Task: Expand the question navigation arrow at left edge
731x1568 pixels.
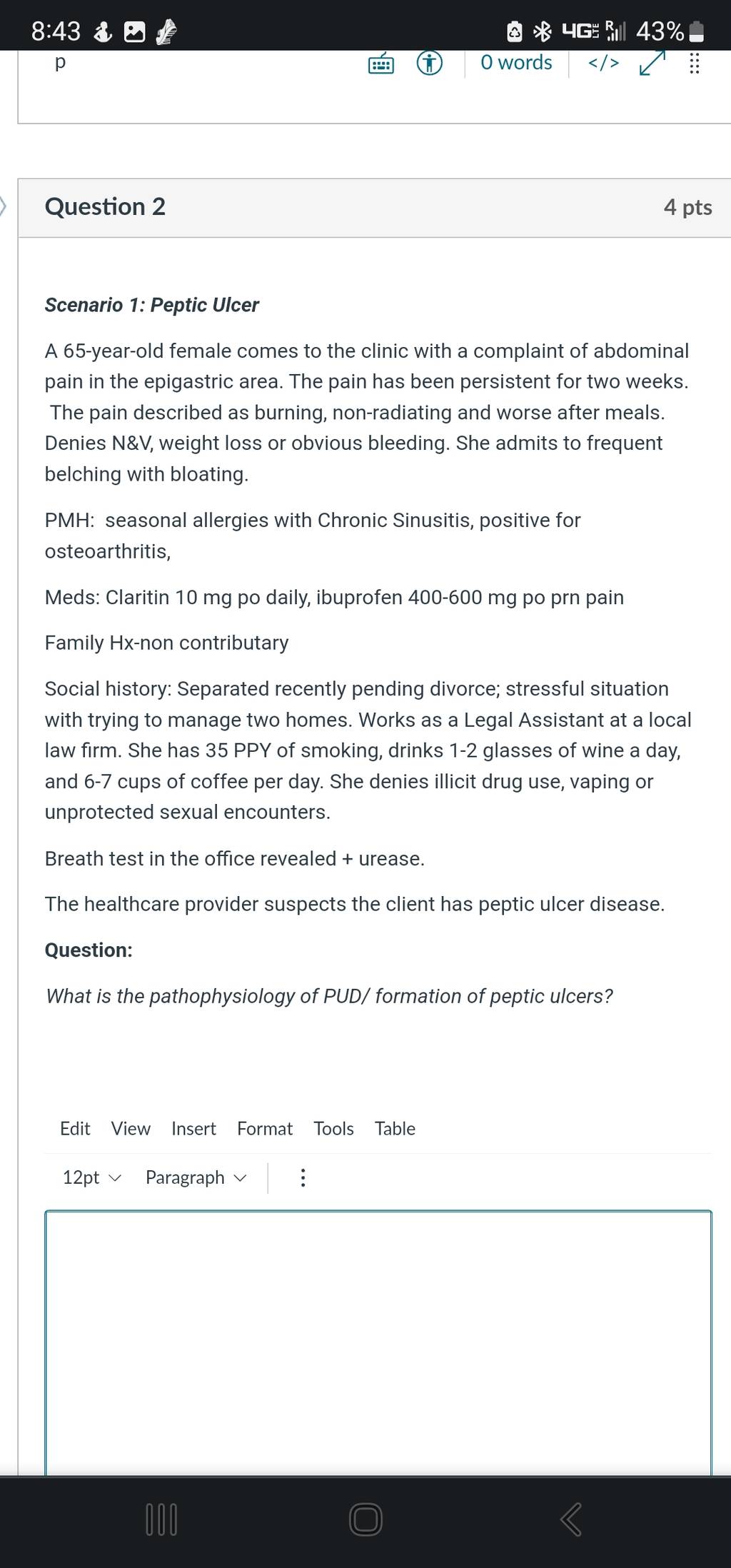Action: click(4, 207)
